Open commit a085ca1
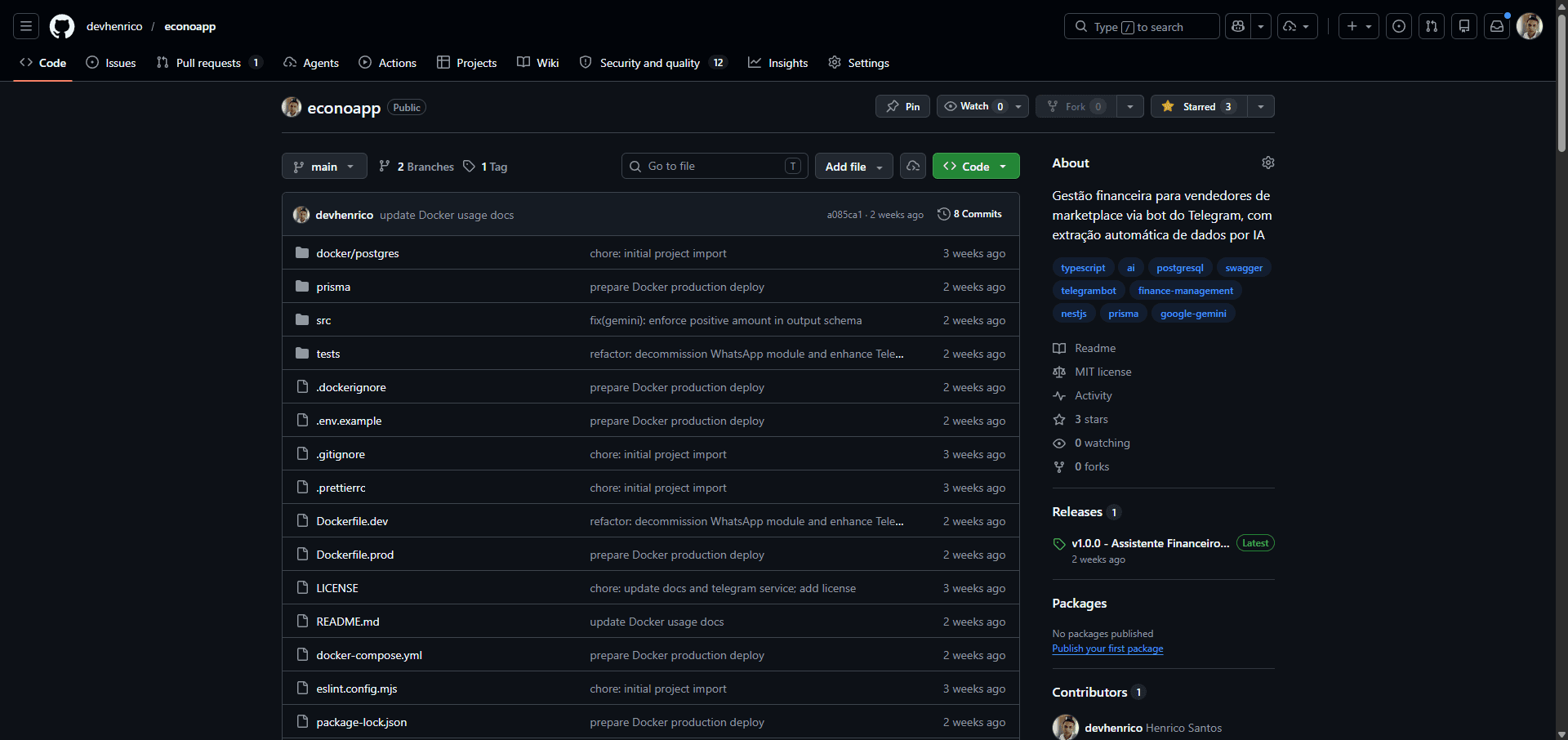This screenshot has height=740, width=1568. pyautogui.click(x=844, y=215)
